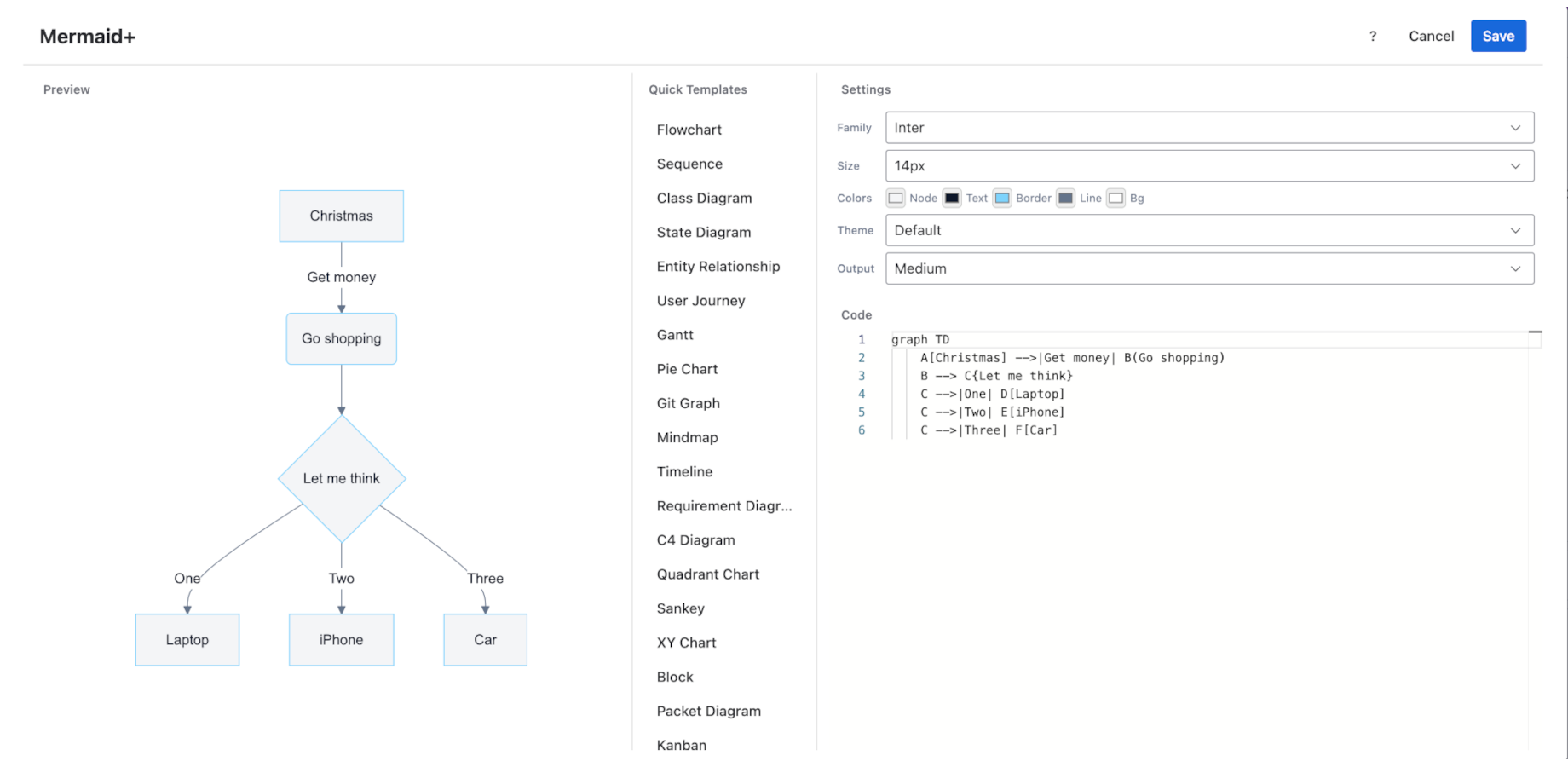Click the Christmas node in preview
The image size is (1568, 767).
pos(342,216)
